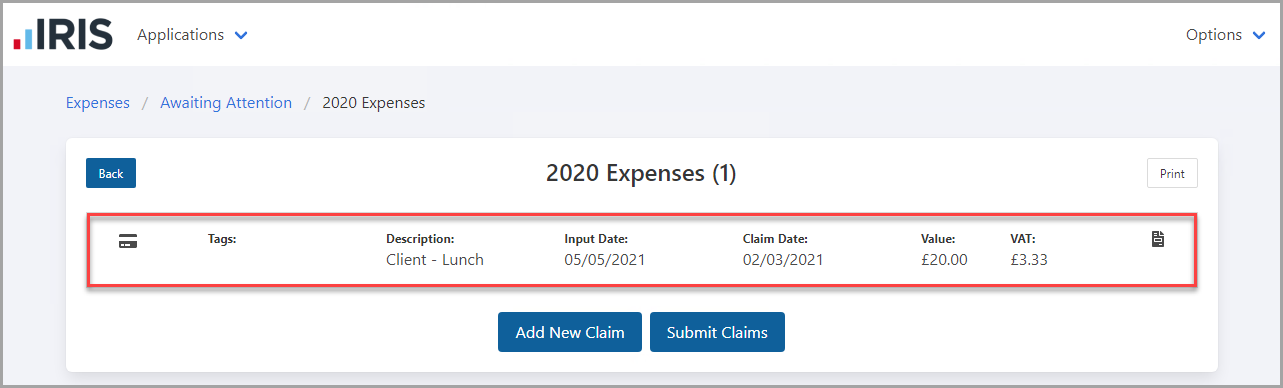
Task: Click the Claim Date 02/03/2021 value
Action: (x=784, y=260)
